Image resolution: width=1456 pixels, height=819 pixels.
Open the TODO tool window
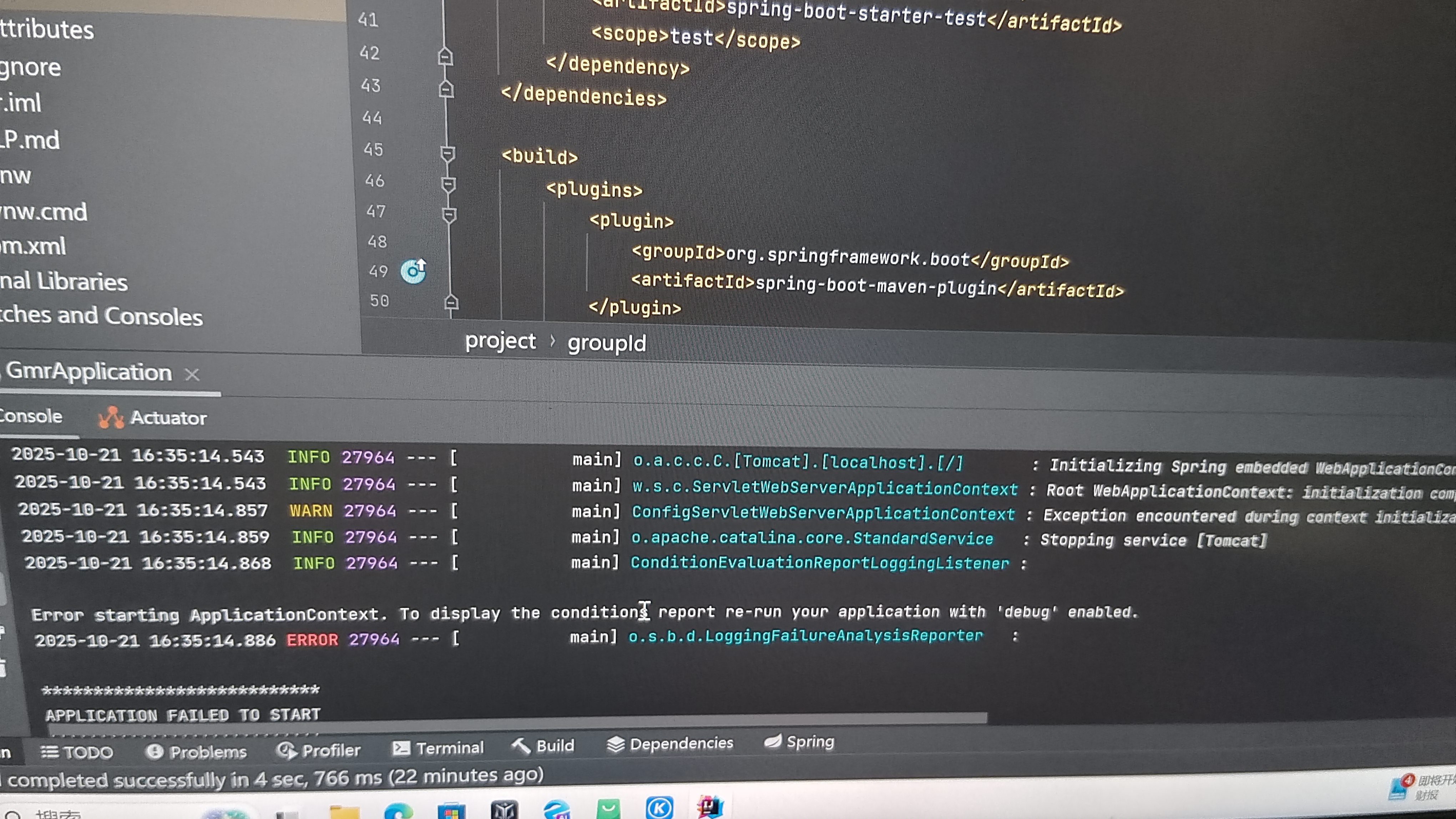tap(77, 752)
